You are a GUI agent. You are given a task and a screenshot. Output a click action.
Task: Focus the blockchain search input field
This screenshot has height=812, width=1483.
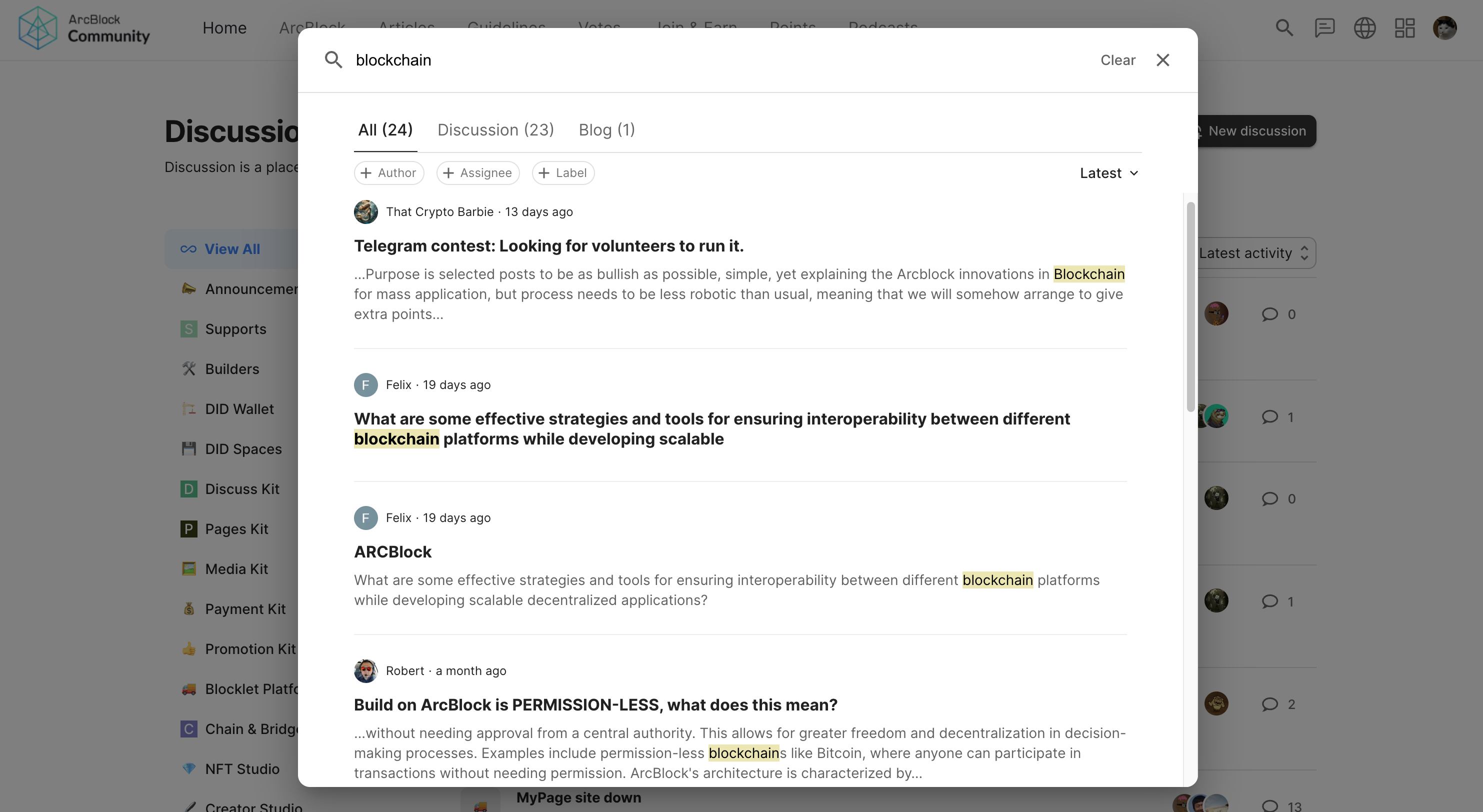pyautogui.click(x=691, y=60)
